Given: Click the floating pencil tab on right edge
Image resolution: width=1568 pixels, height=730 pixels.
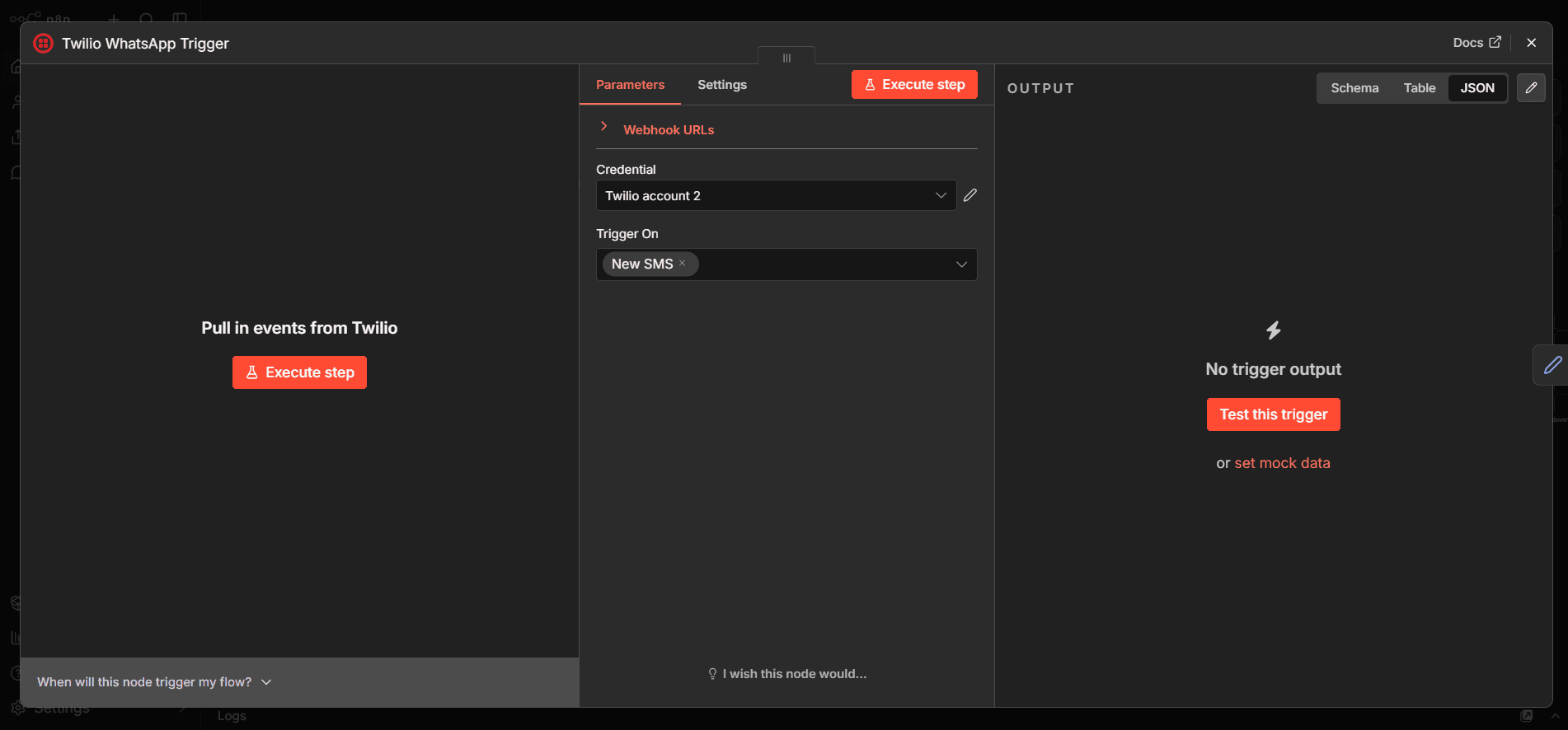Looking at the screenshot, I should [1552, 365].
